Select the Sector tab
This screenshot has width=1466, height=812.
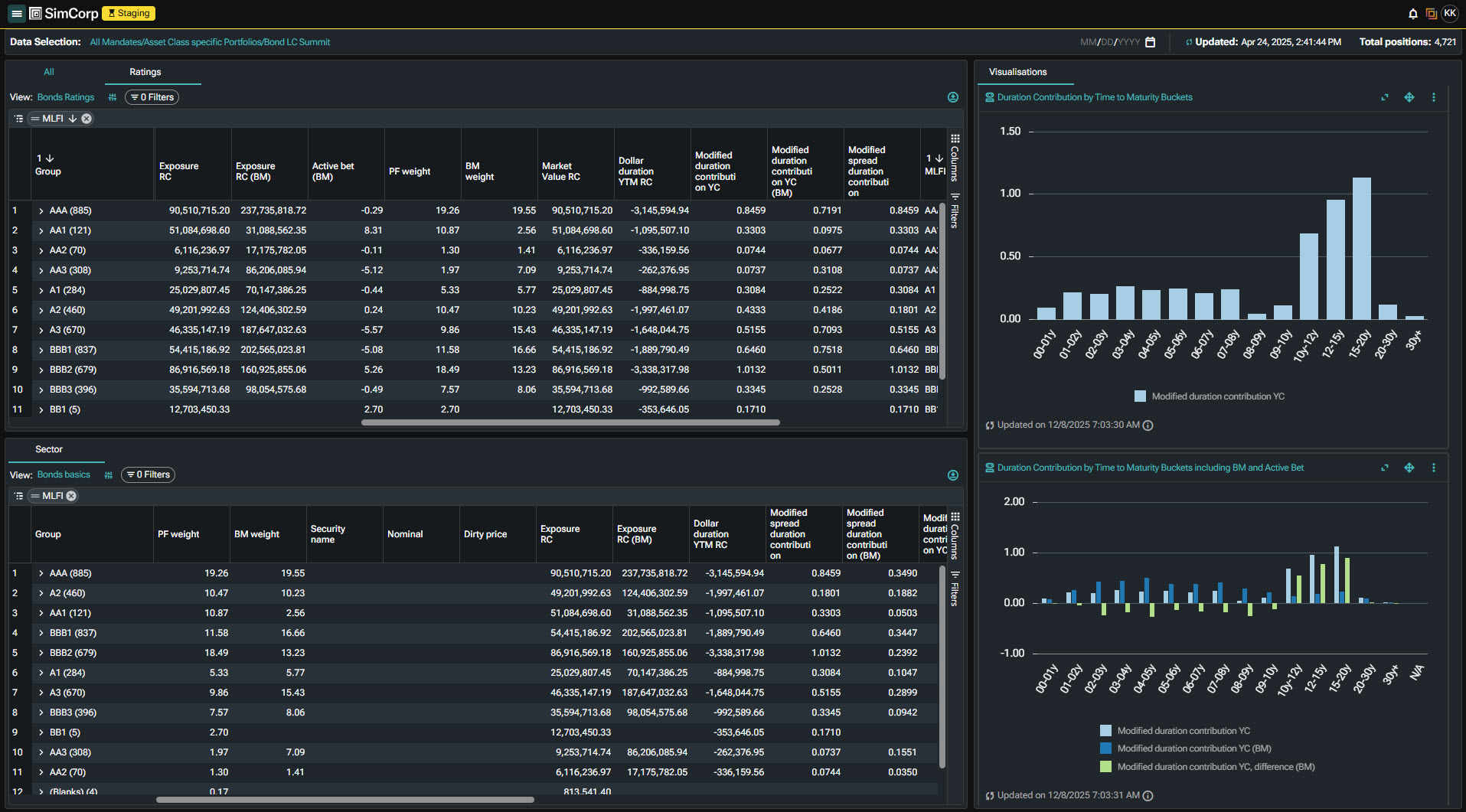pyautogui.click(x=49, y=449)
